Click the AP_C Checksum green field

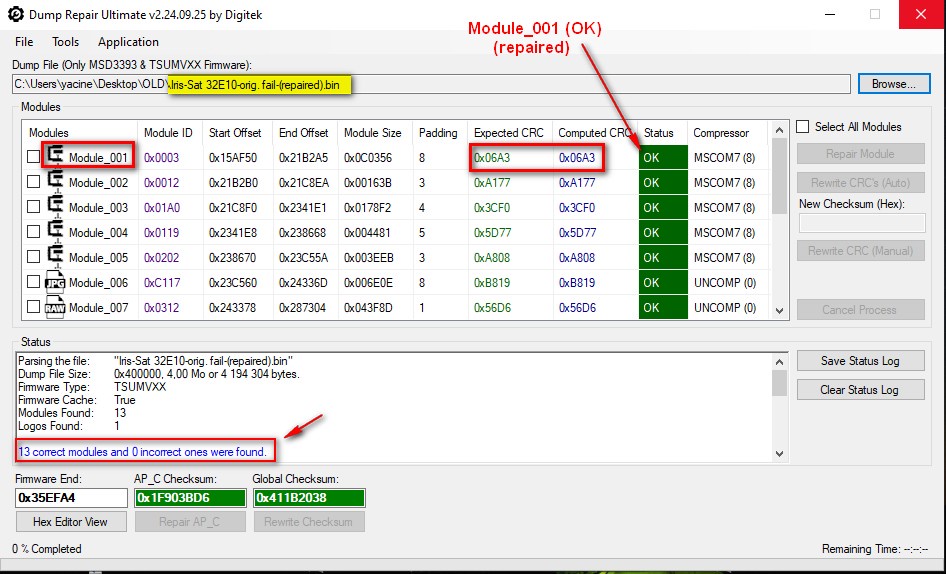click(190, 497)
